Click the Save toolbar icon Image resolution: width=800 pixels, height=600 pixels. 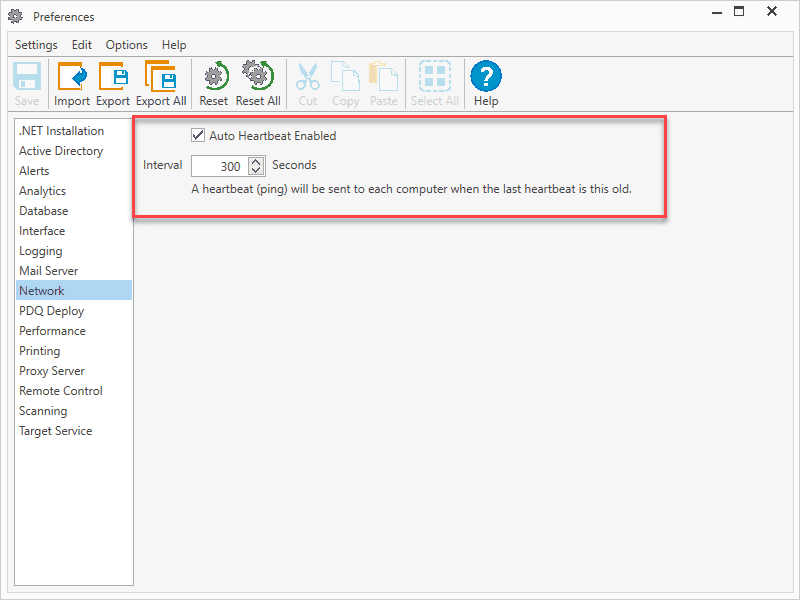coord(27,77)
